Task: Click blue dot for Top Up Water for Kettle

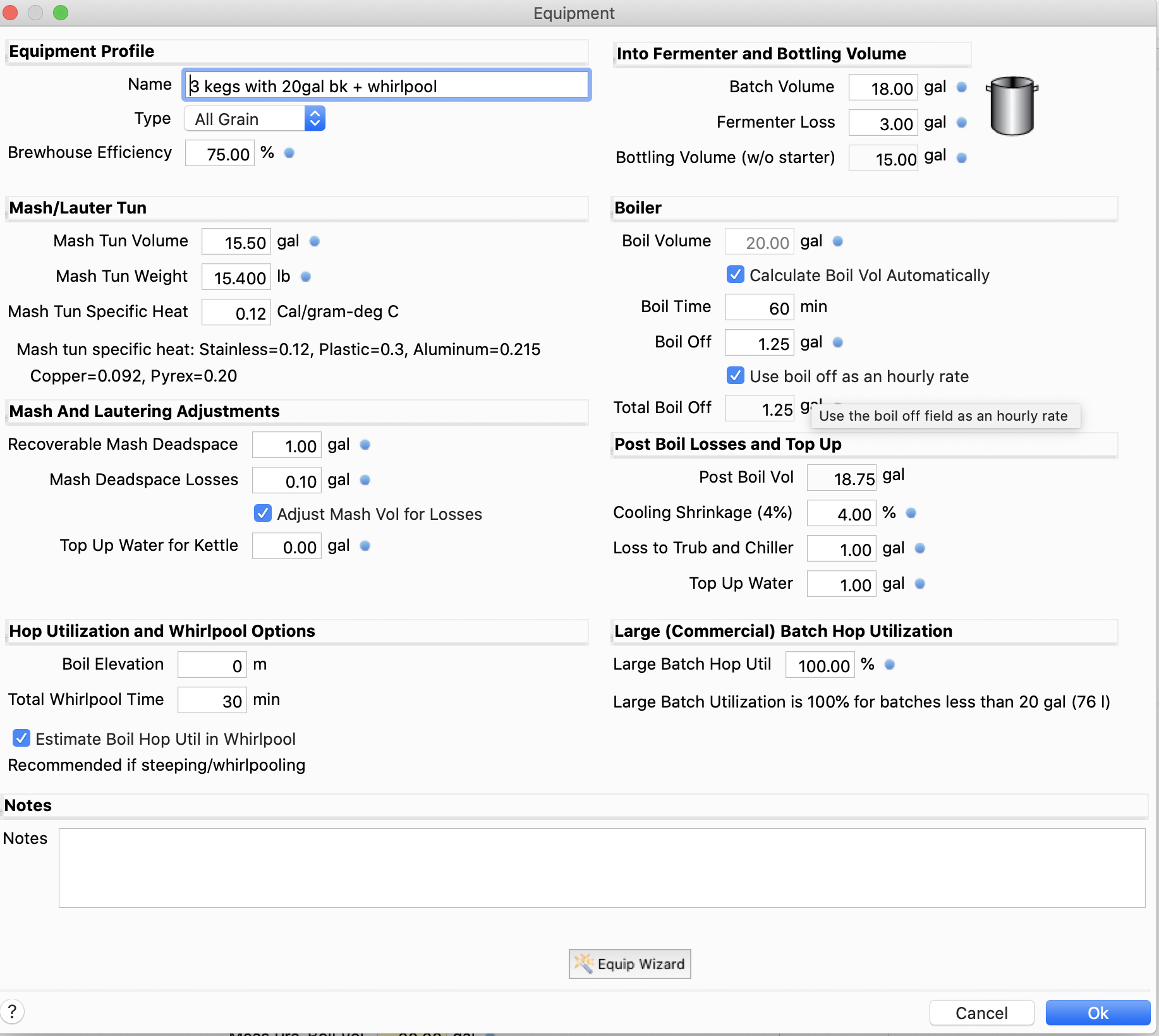Action: point(365,546)
